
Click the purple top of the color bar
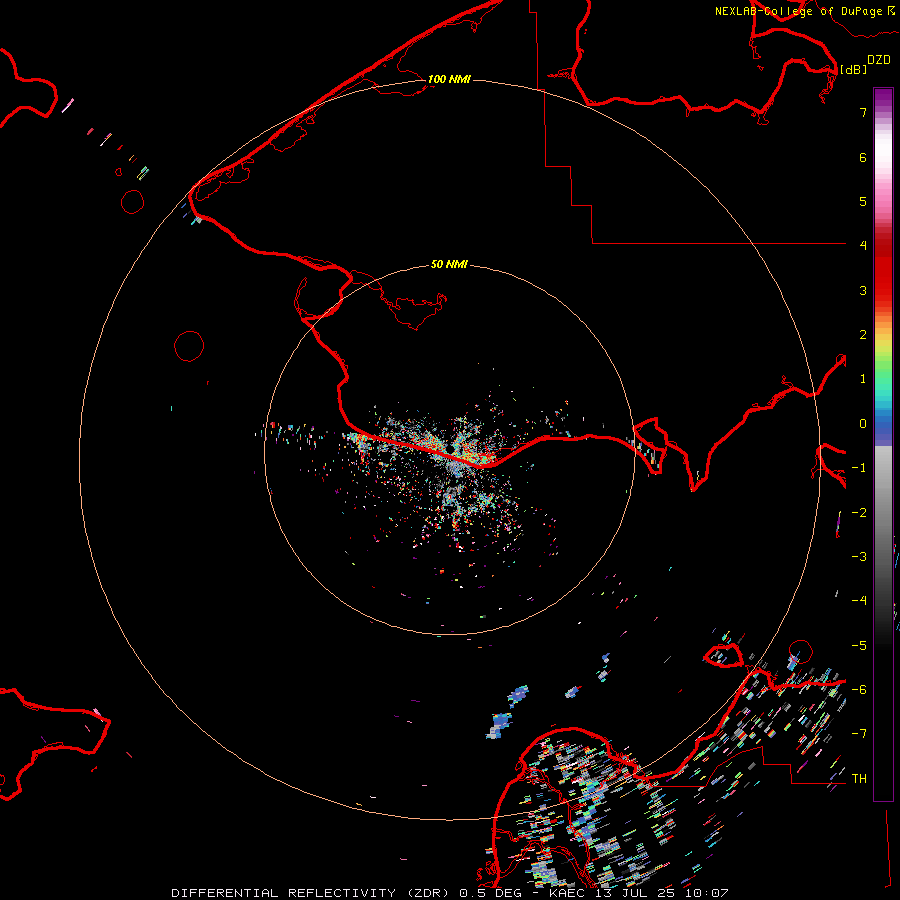tap(883, 98)
